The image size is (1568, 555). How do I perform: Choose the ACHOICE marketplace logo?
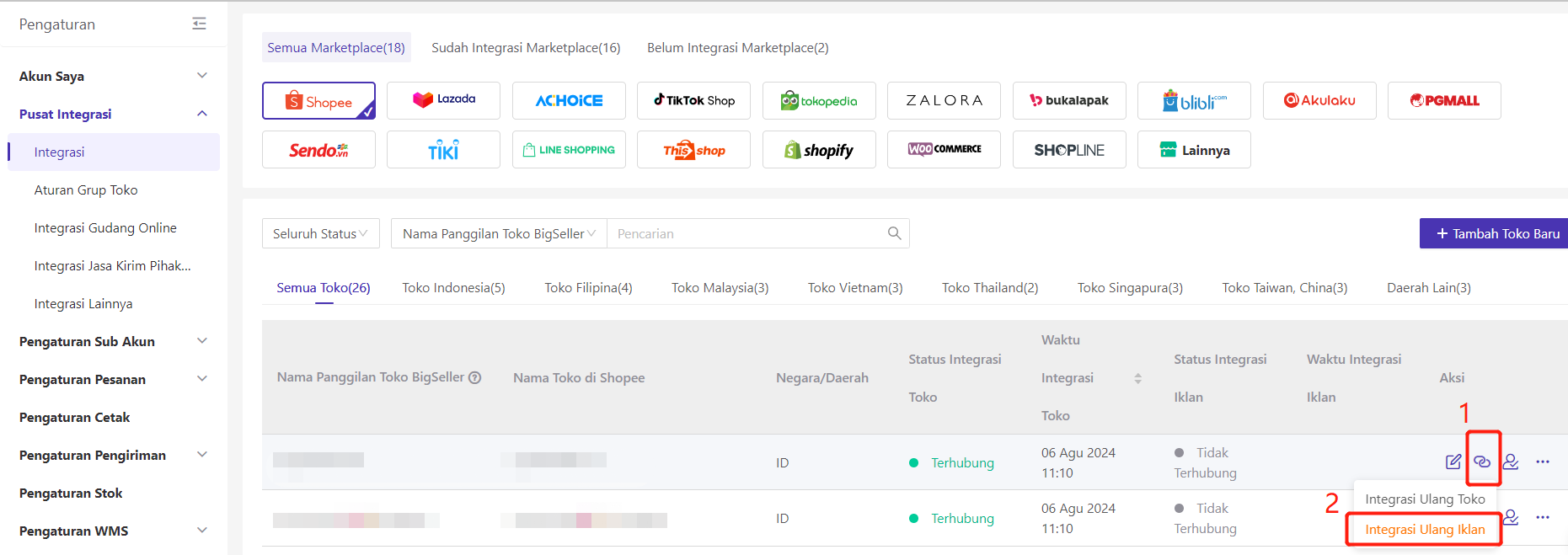point(569,100)
